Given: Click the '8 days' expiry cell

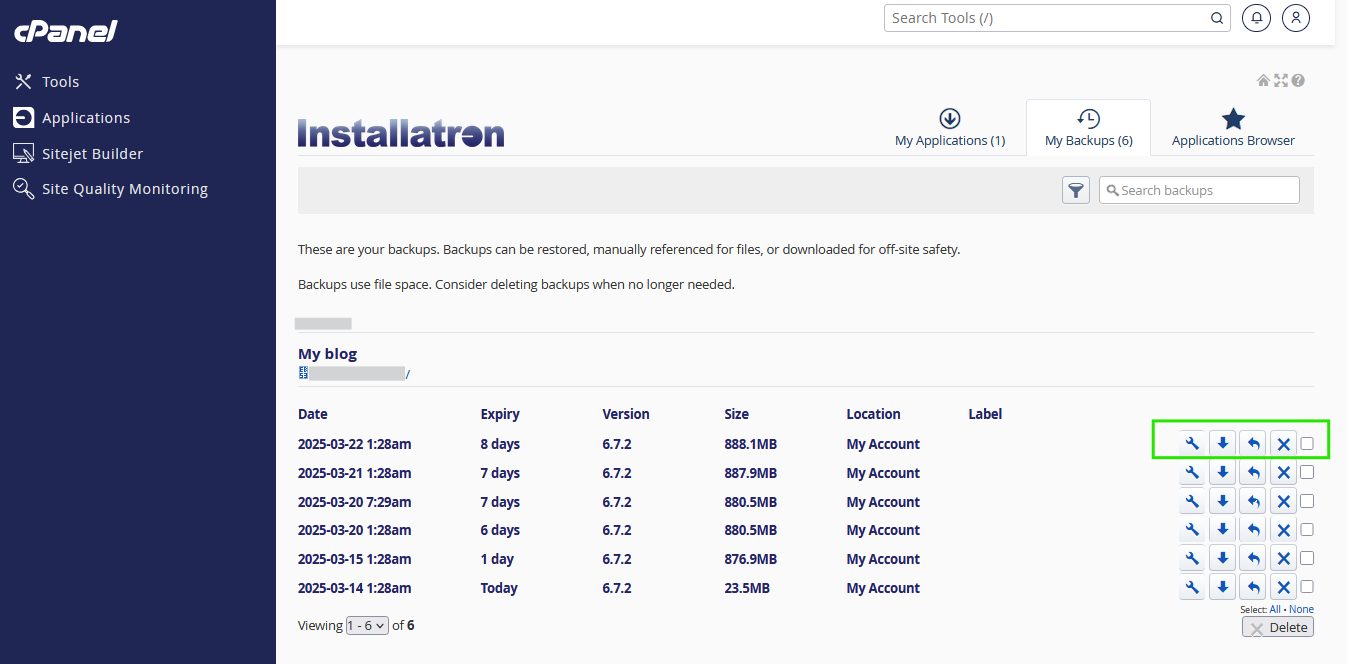Looking at the screenshot, I should tap(500, 444).
